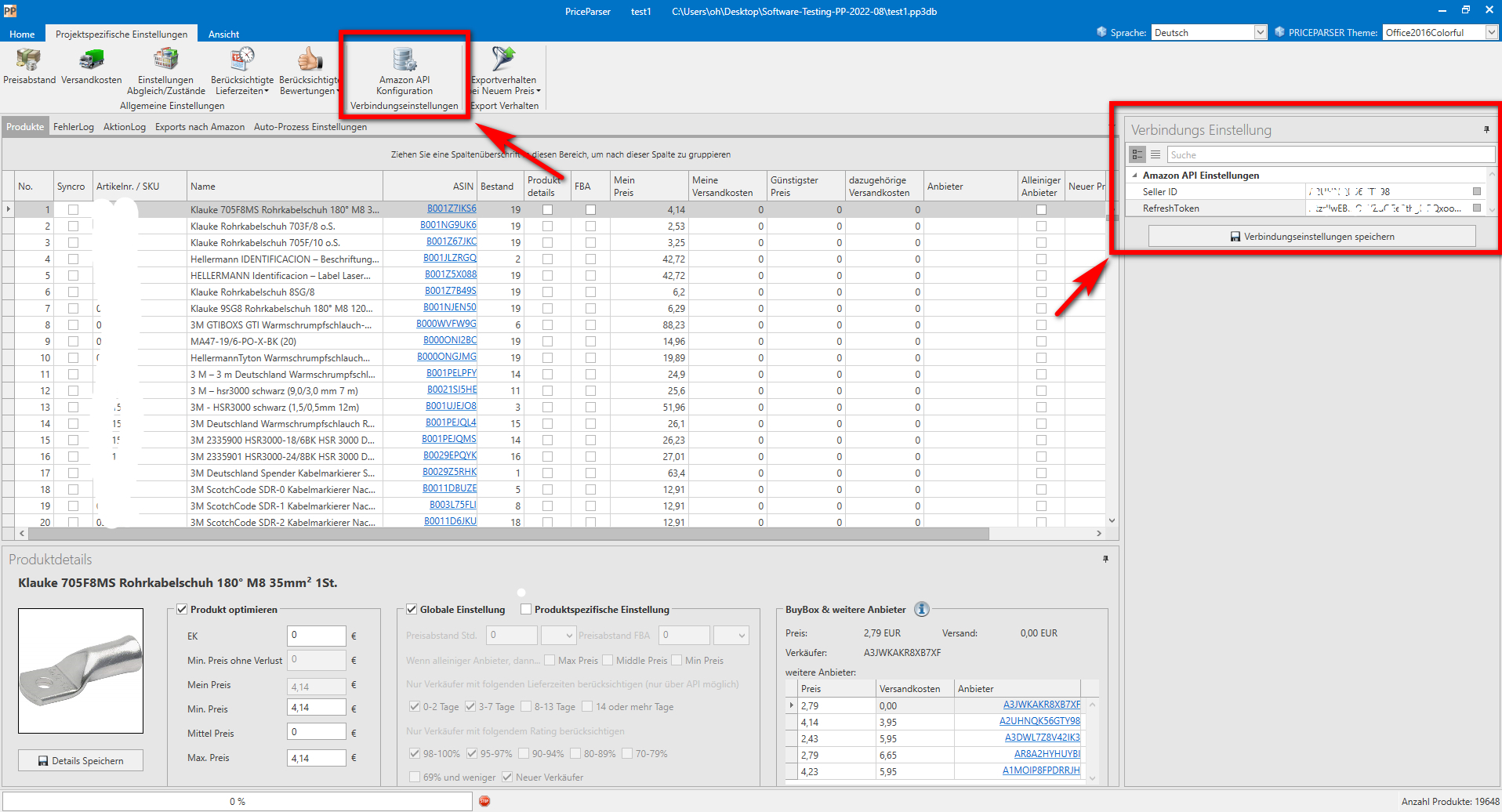The image size is (1502, 812).
Task: Expand first row of weitere Anbieter table
Action: 791,705
